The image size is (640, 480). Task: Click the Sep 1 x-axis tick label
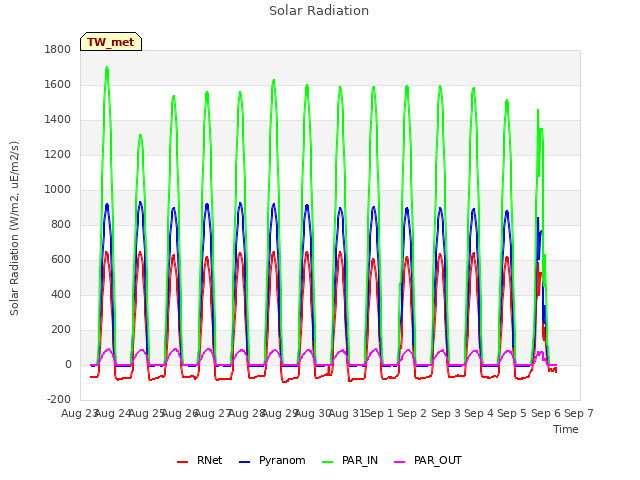pos(379,413)
